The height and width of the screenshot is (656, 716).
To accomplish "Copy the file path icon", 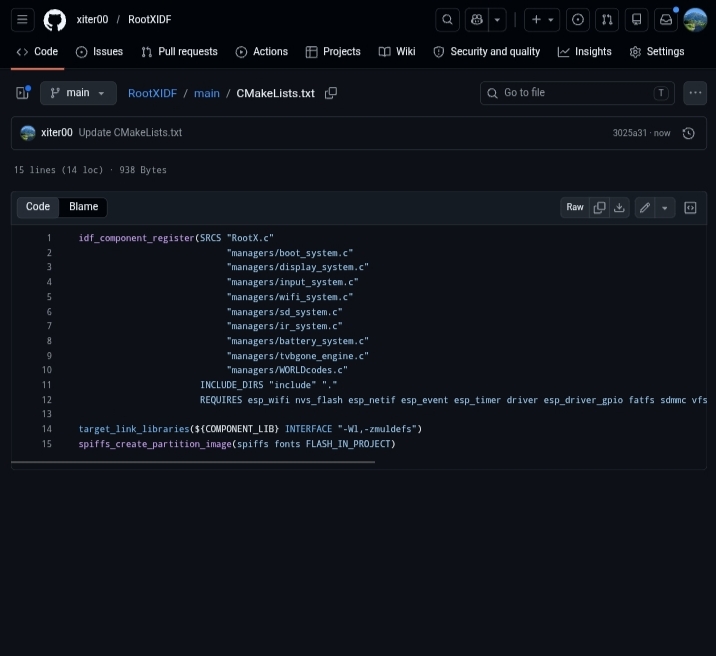I will tap(331, 93).
